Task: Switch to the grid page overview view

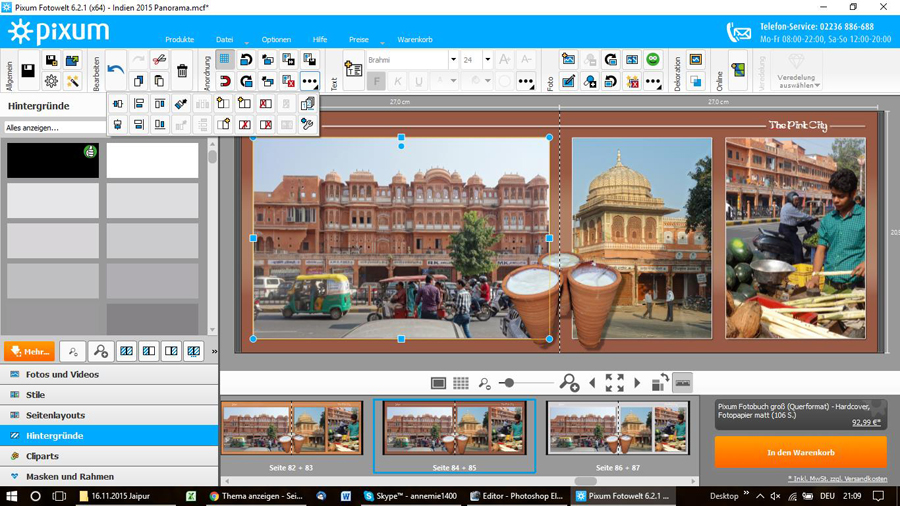Action: pyautogui.click(x=460, y=383)
